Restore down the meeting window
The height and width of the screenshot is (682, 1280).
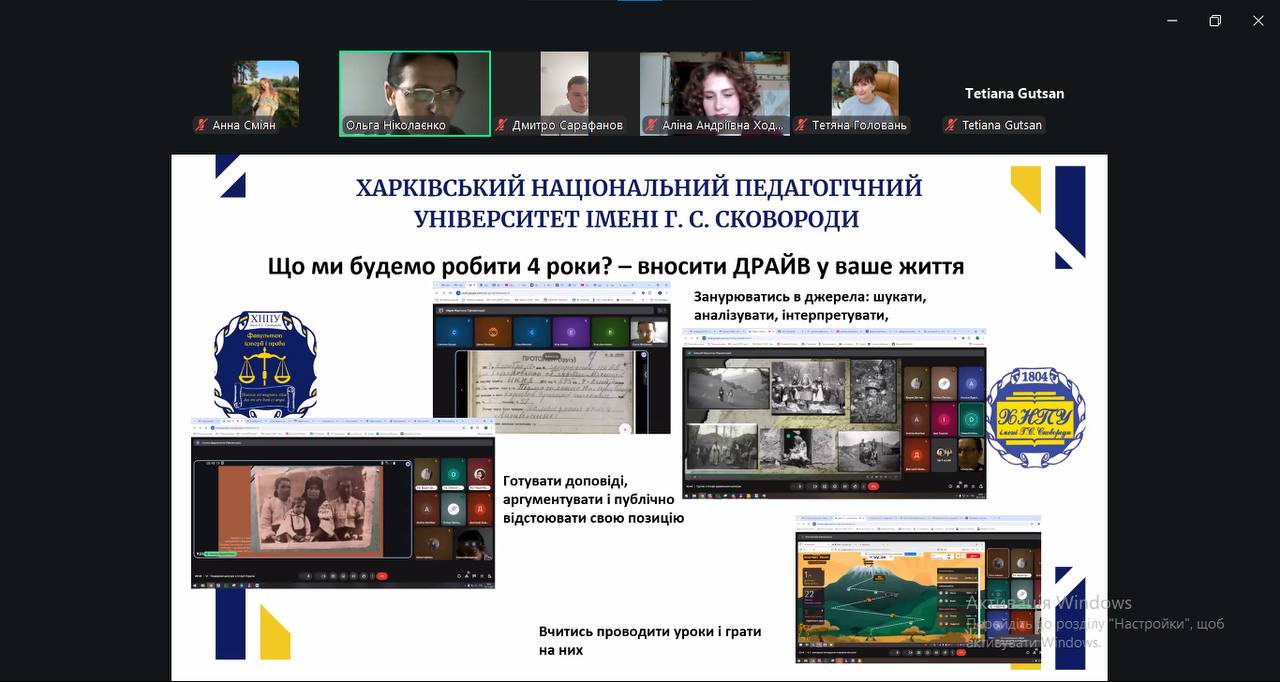click(1215, 21)
